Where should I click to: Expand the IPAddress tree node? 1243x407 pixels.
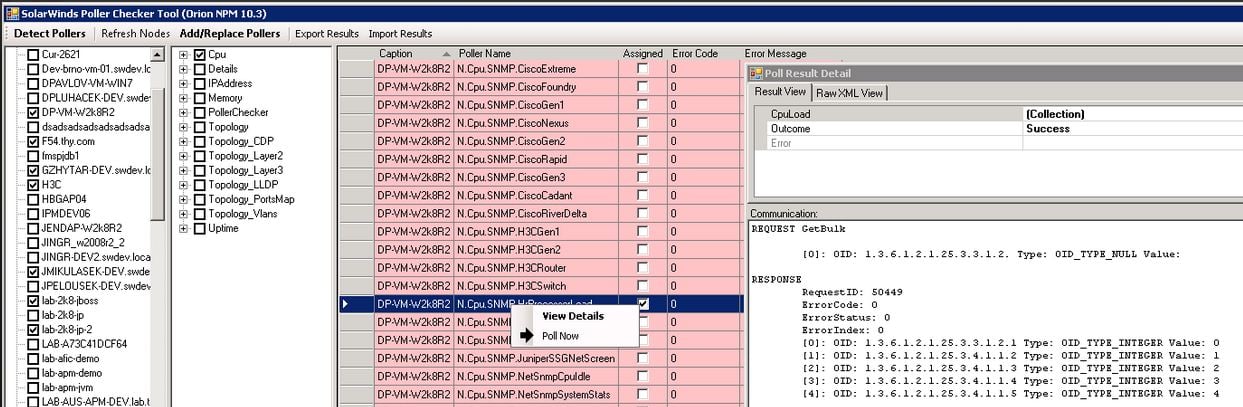pos(184,83)
